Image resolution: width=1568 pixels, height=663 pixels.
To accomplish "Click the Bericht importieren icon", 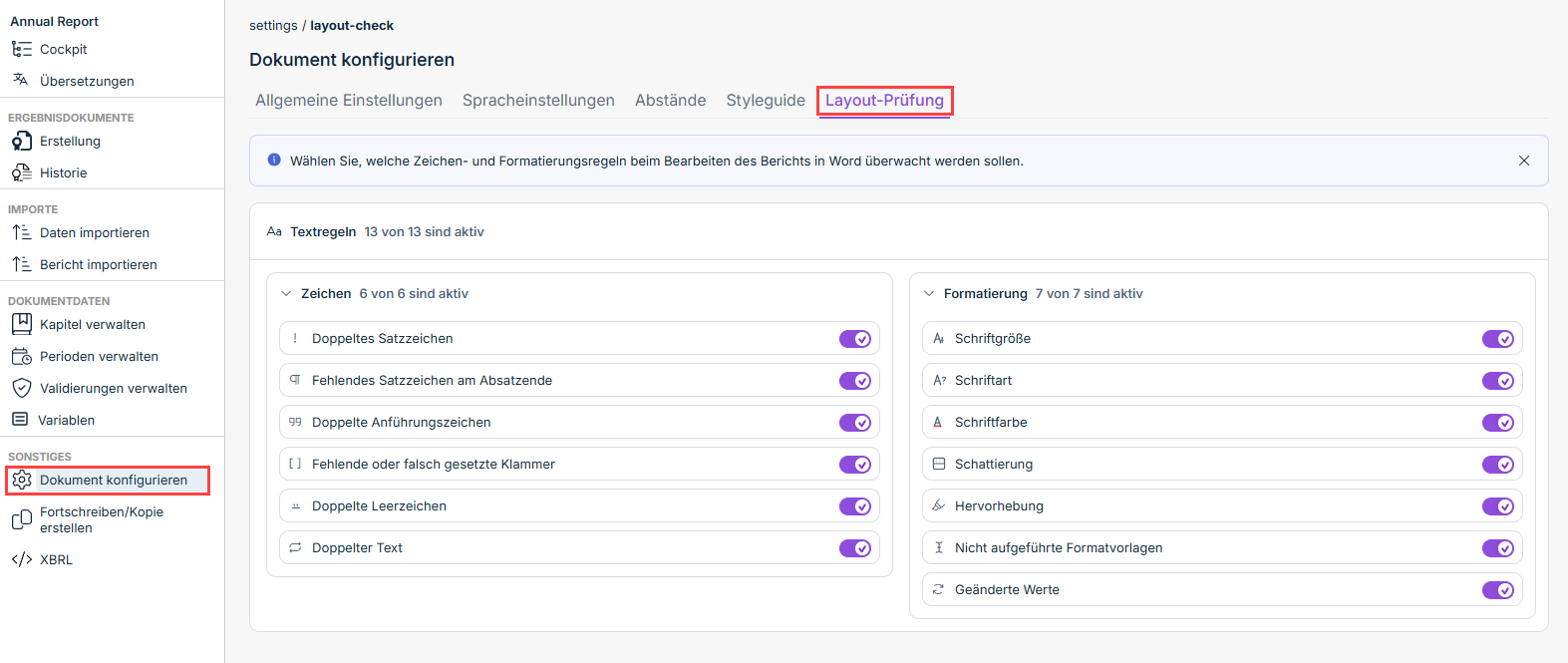I will [x=22, y=264].
